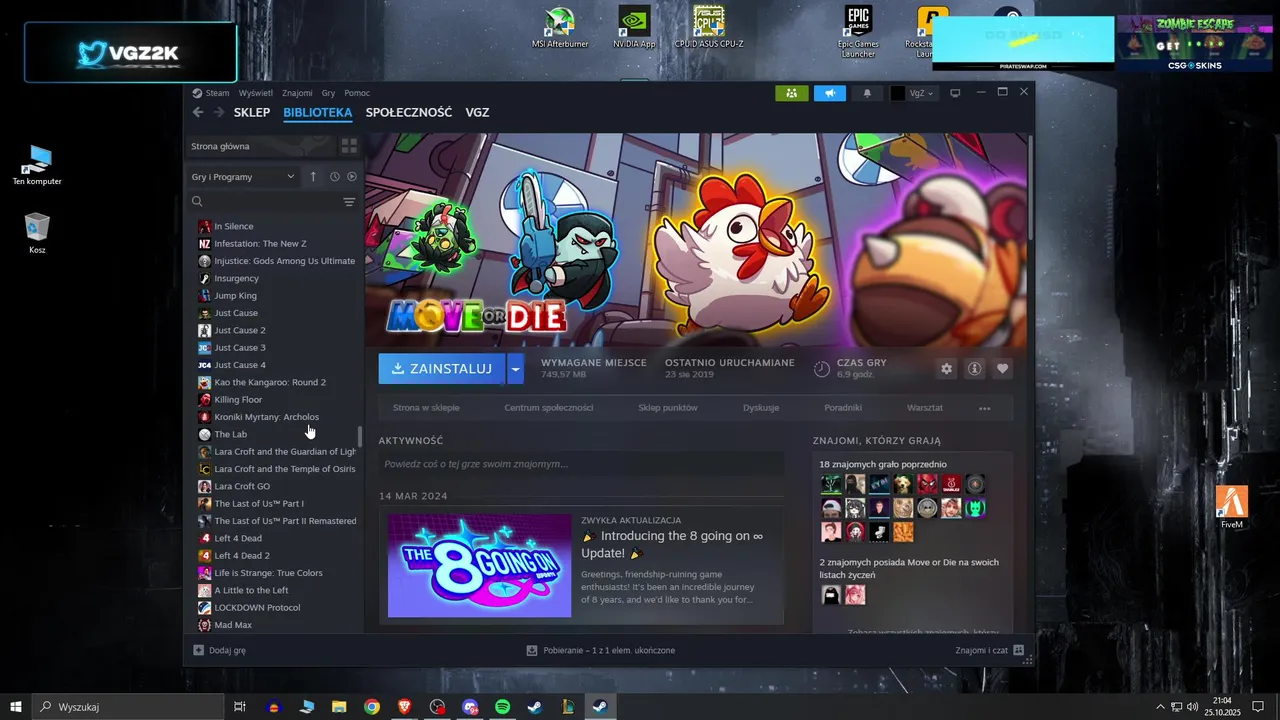Screen dimensions: 1280x720
Task: Select Just Cause 3 in library
Action: coord(240,348)
